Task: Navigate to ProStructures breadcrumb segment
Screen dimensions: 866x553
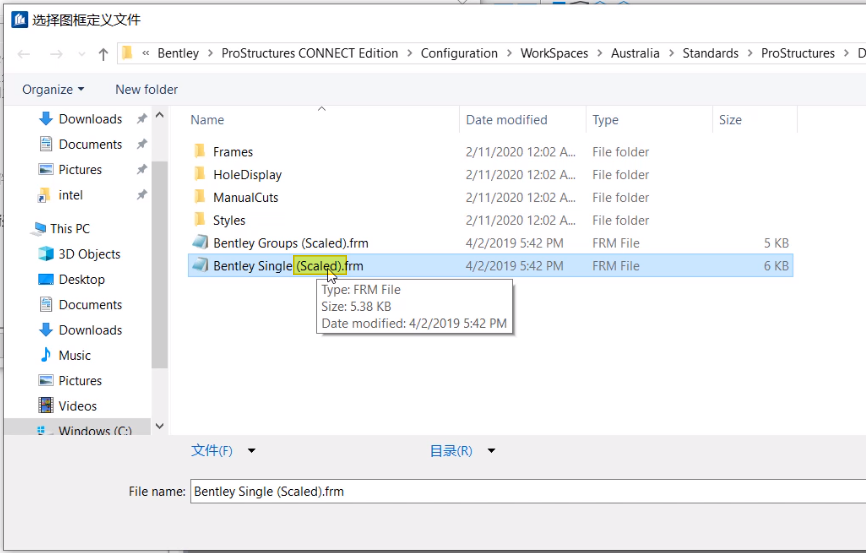Action: 798,54
